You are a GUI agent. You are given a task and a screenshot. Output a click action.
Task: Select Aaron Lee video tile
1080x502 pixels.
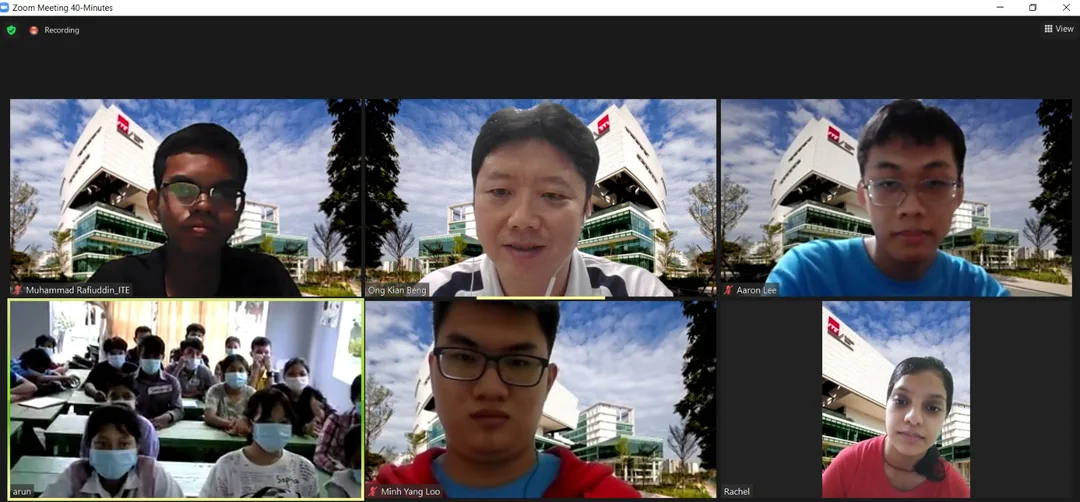click(896, 198)
